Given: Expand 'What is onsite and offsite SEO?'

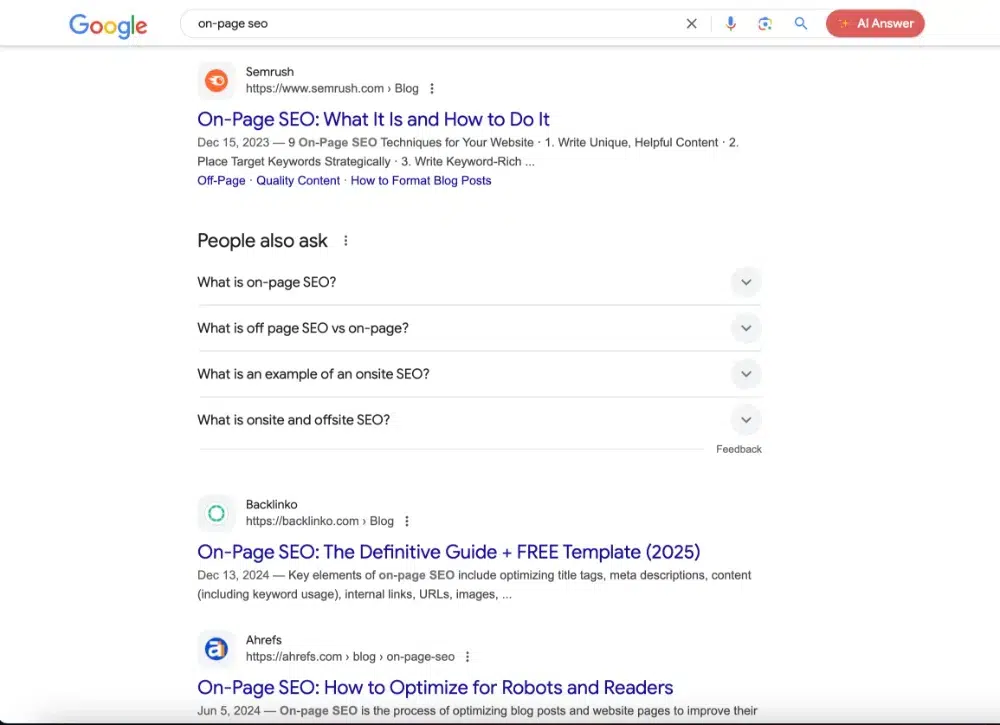Looking at the screenshot, I should pyautogui.click(x=480, y=420).
